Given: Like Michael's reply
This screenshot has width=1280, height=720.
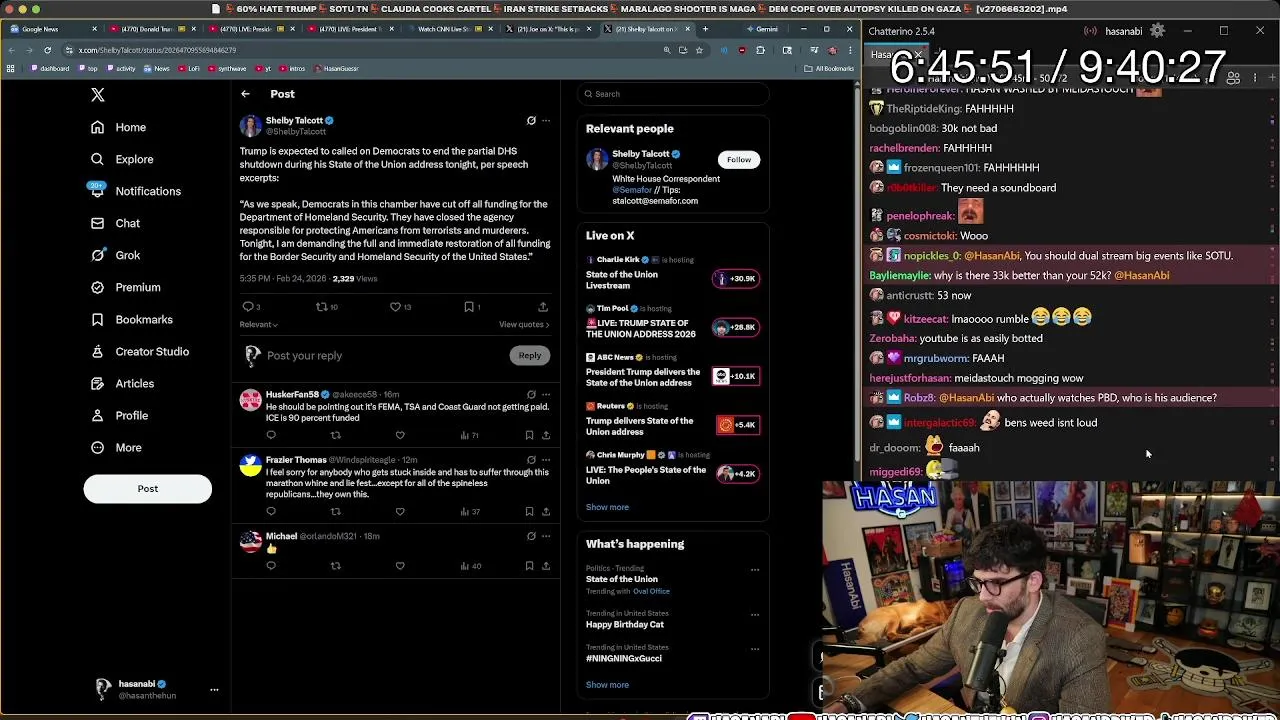Looking at the screenshot, I should 400,565.
